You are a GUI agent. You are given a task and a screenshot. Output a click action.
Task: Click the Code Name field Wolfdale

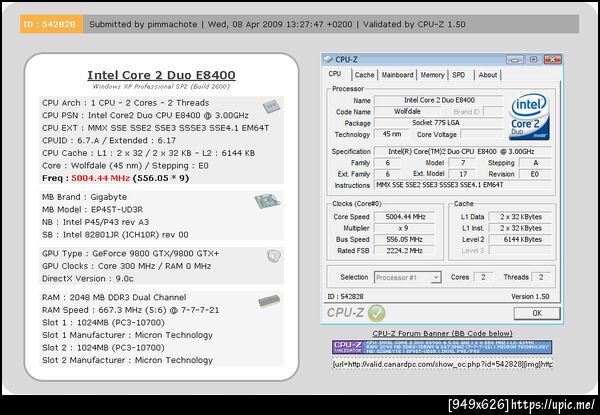click(x=407, y=112)
